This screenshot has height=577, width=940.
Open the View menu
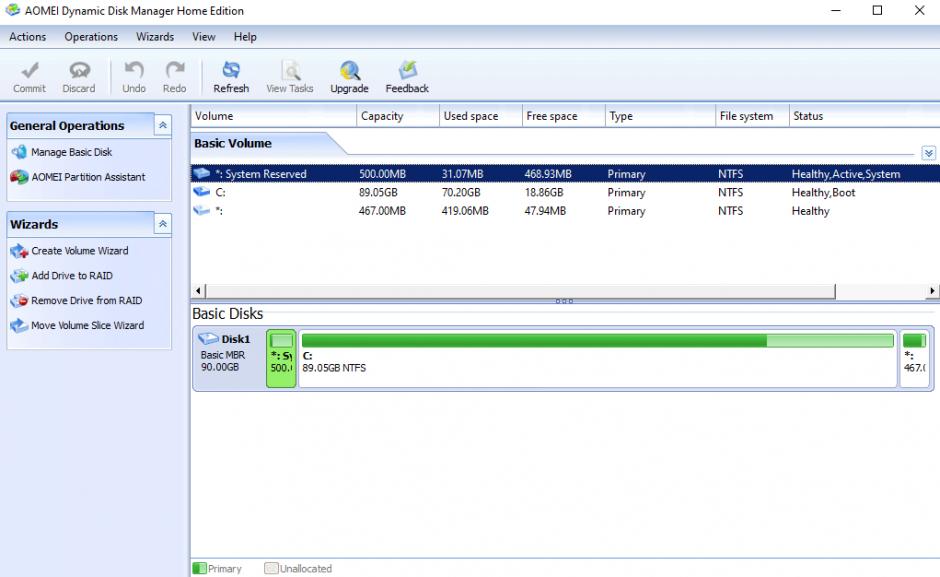pyautogui.click(x=204, y=37)
